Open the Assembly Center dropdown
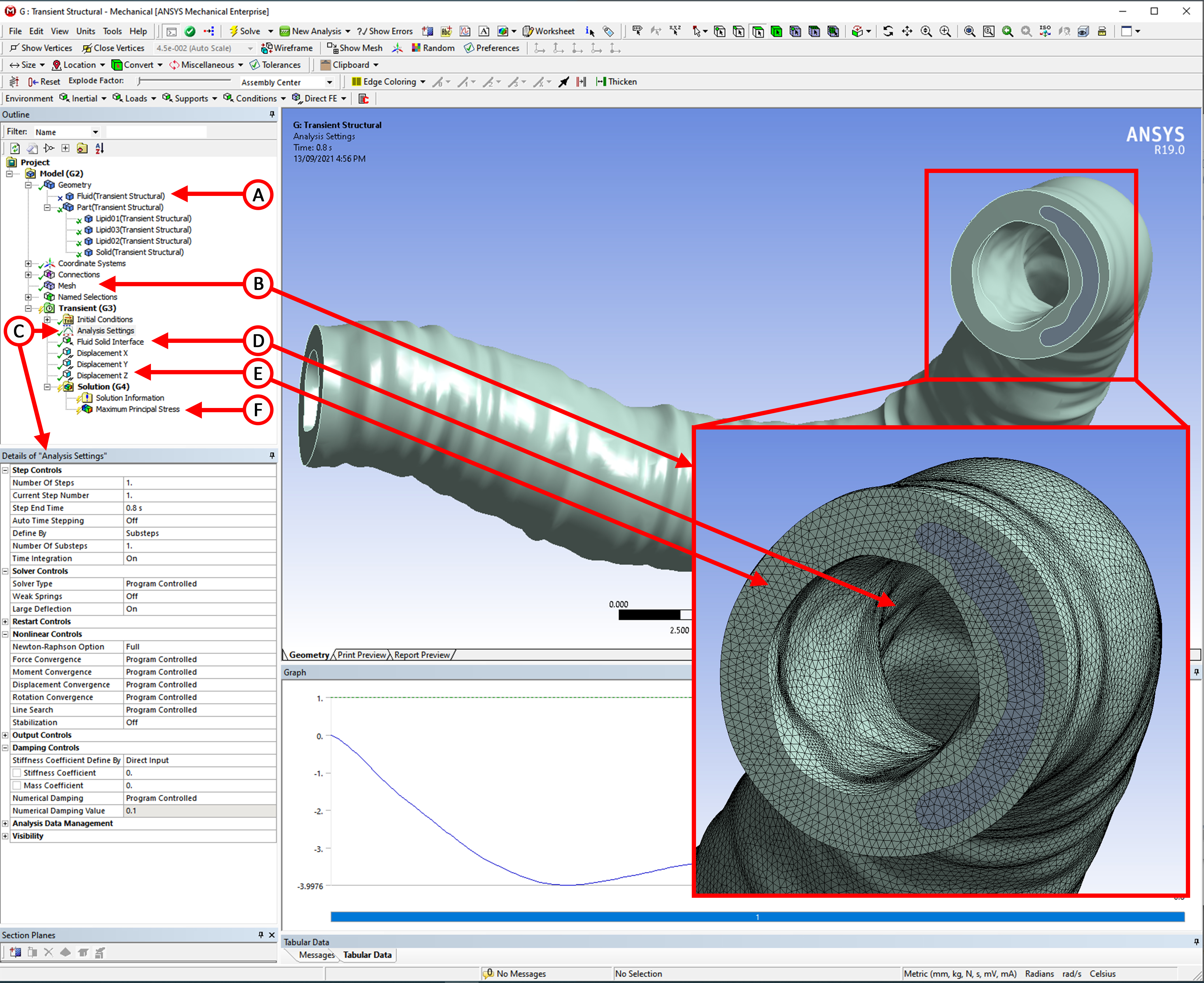 pos(330,82)
